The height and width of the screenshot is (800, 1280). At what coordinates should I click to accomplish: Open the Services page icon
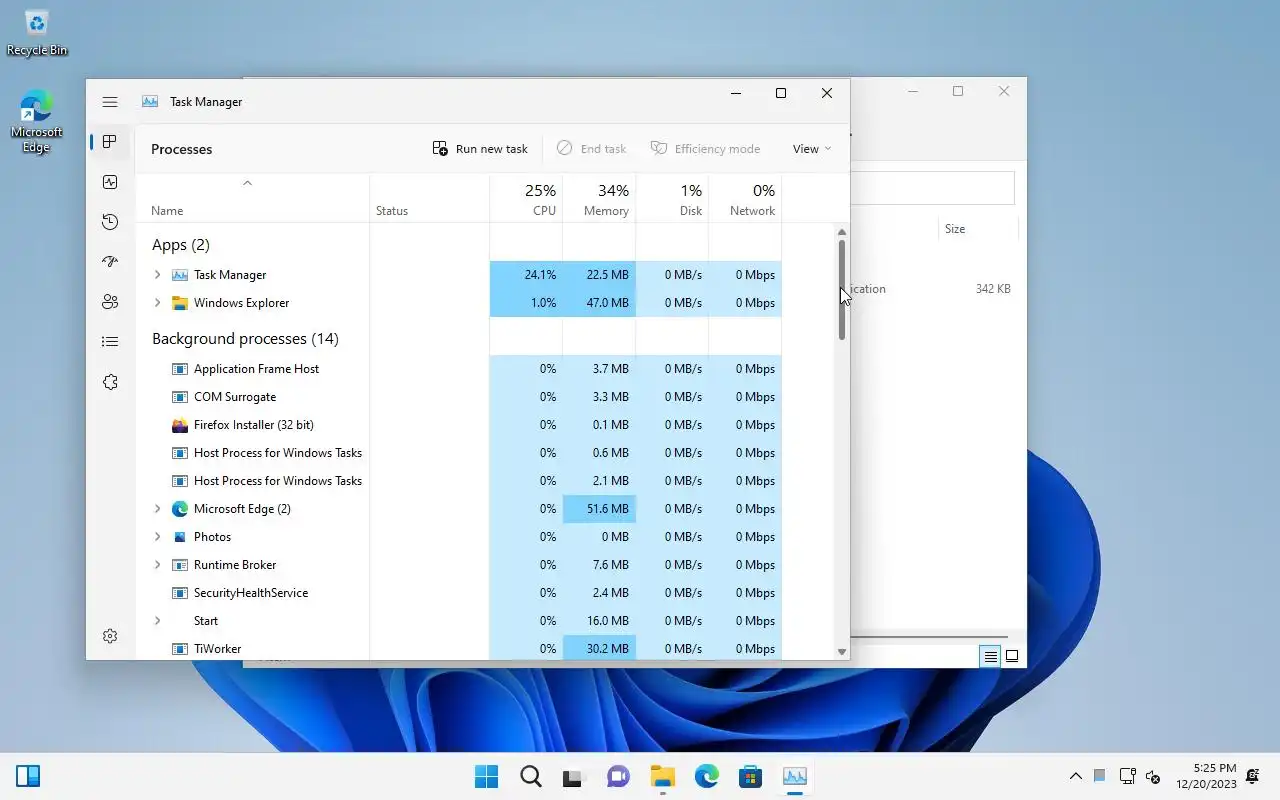click(110, 382)
